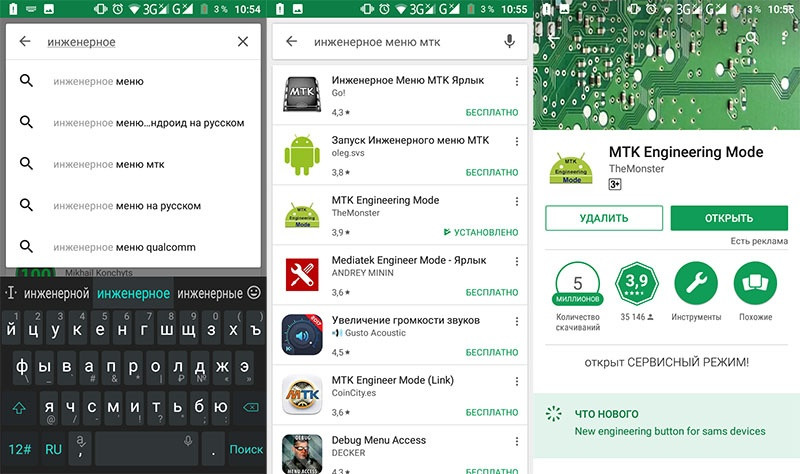Image resolution: width=800 pixels, height=474 pixels.
Task: Choose keyboard suggestion 'инженерные'
Action: click(210, 293)
